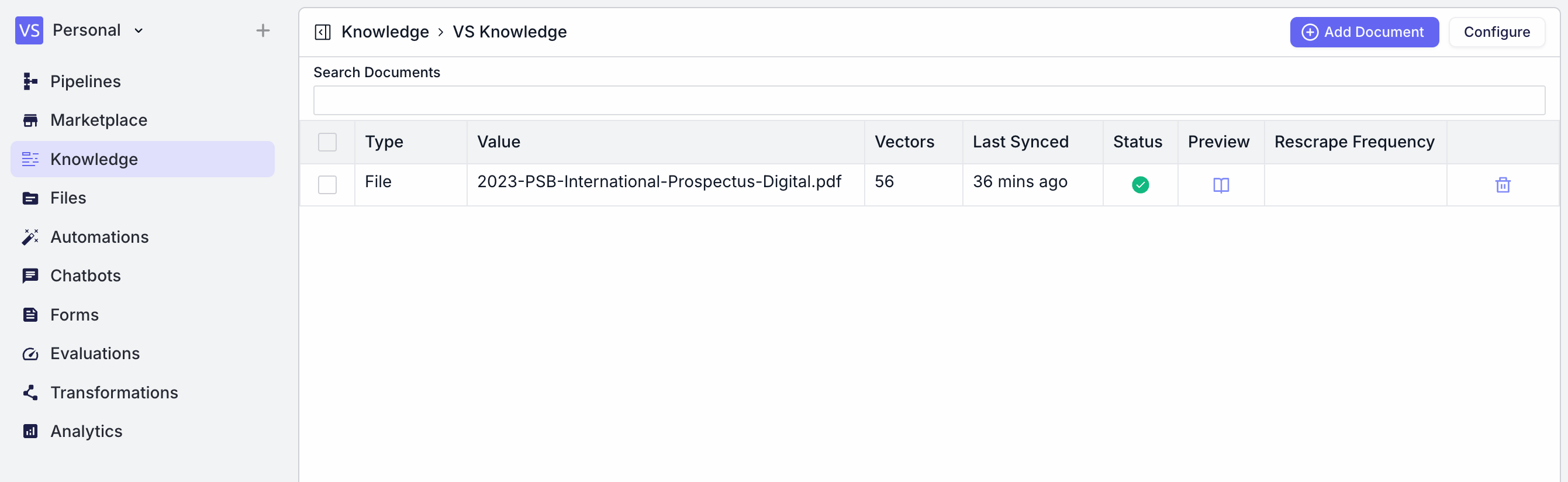Go to Evaluations
This screenshot has height=482, width=1568.
[x=143, y=353]
